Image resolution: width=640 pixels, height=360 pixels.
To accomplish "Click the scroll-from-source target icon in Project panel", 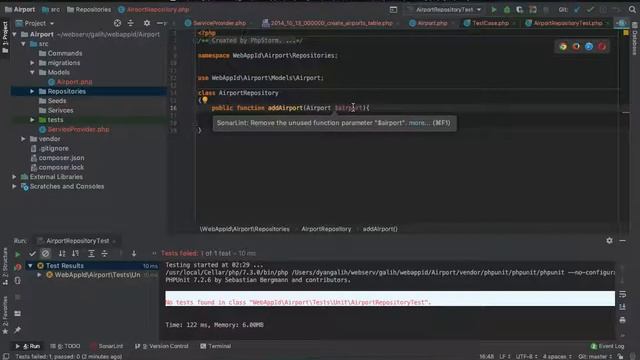I will click(118, 23).
